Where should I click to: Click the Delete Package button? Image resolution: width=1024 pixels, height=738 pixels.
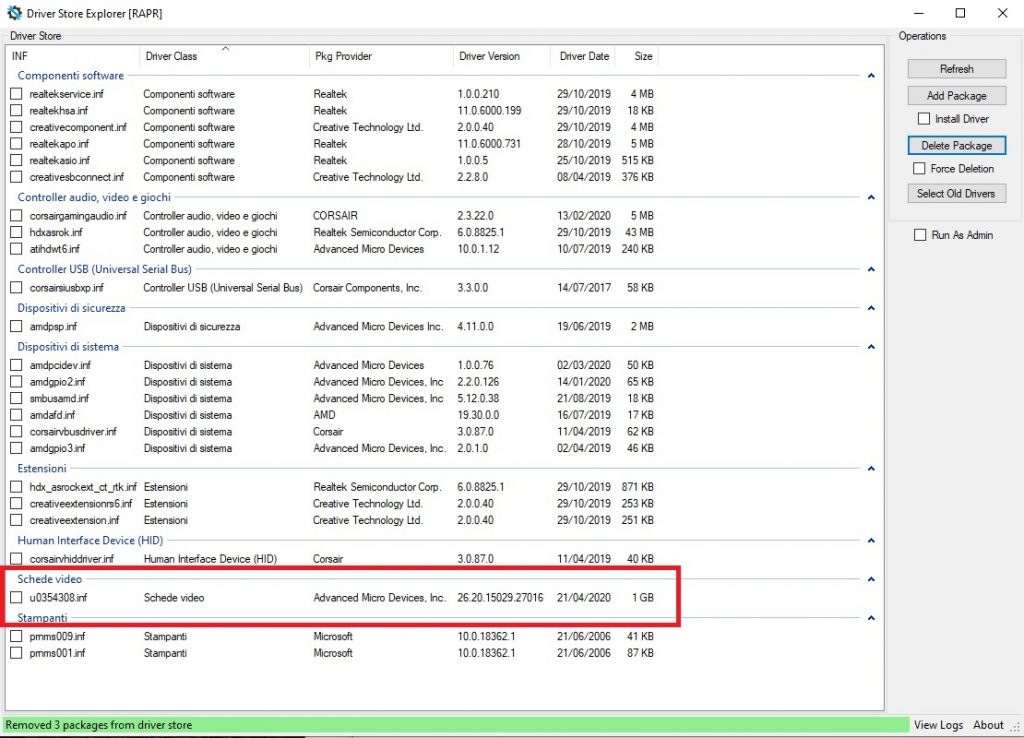956,146
